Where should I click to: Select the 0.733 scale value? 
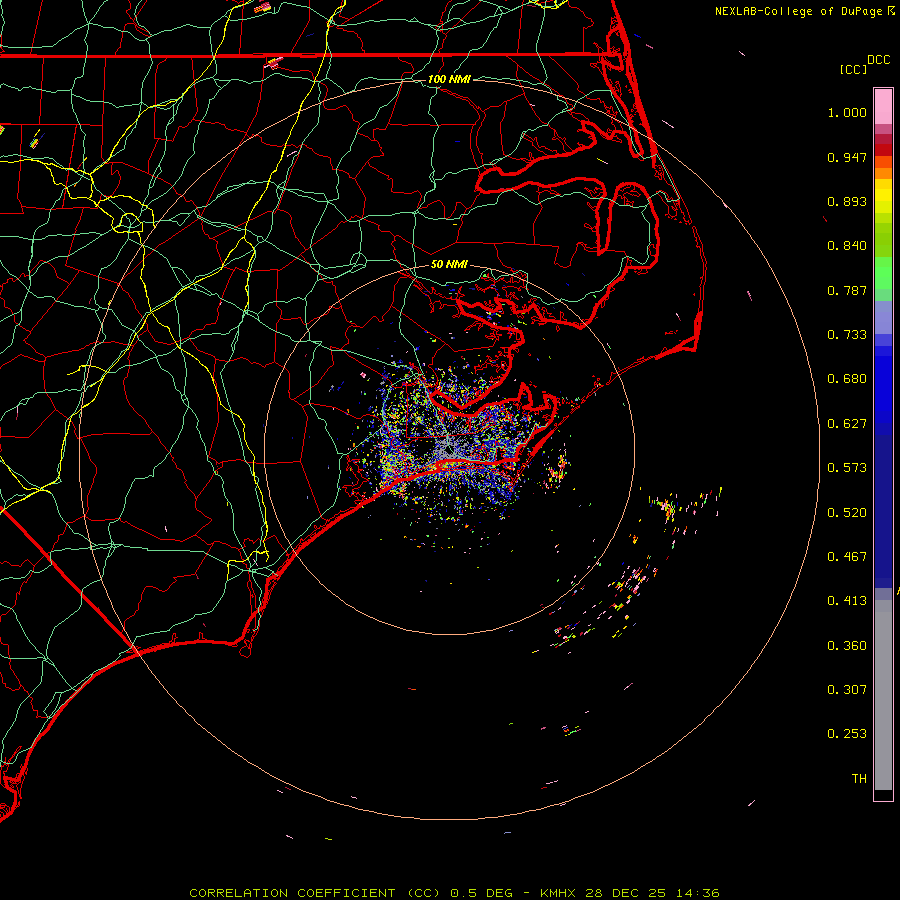click(x=847, y=335)
